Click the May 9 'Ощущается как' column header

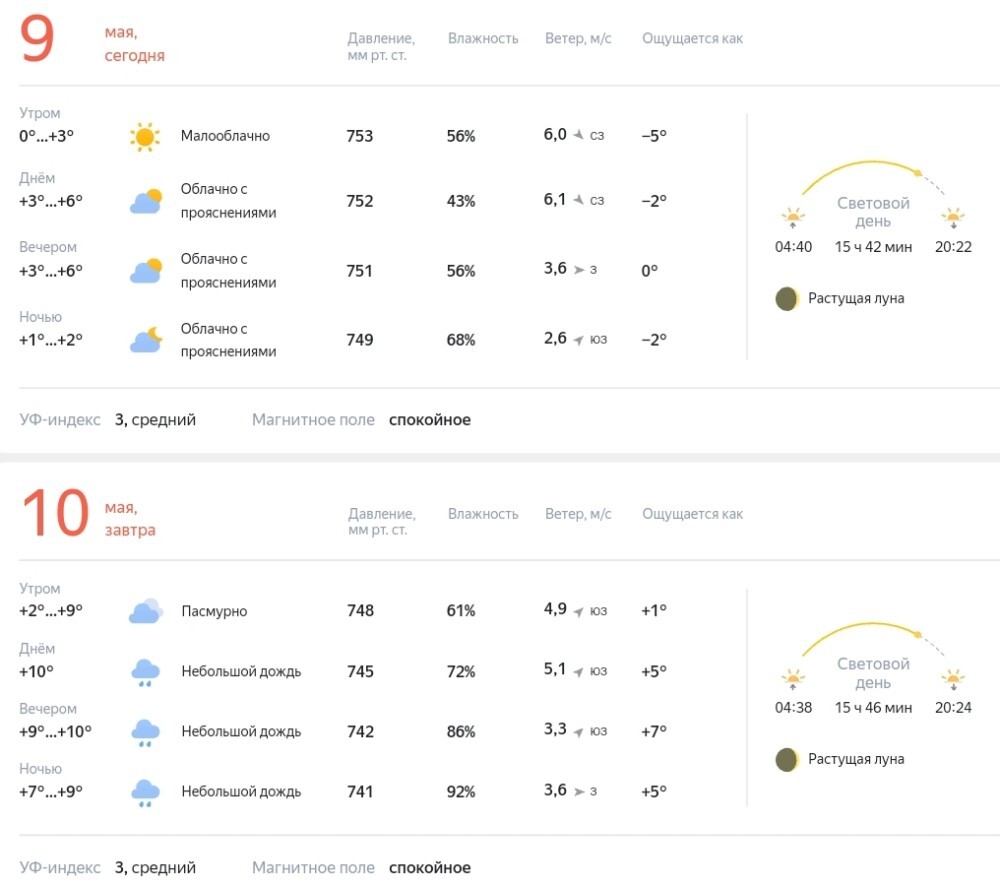tap(692, 38)
